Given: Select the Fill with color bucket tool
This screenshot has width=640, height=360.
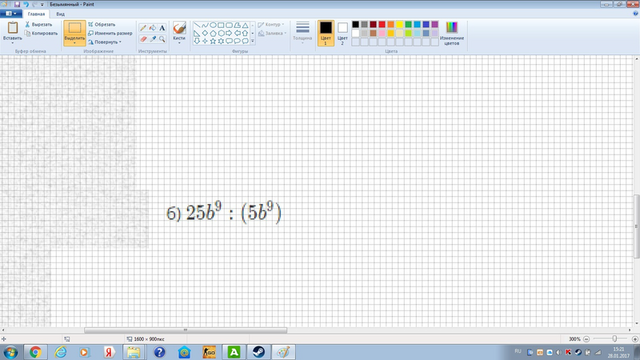Looking at the screenshot, I should pyautogui.click(x=152, y=28).
